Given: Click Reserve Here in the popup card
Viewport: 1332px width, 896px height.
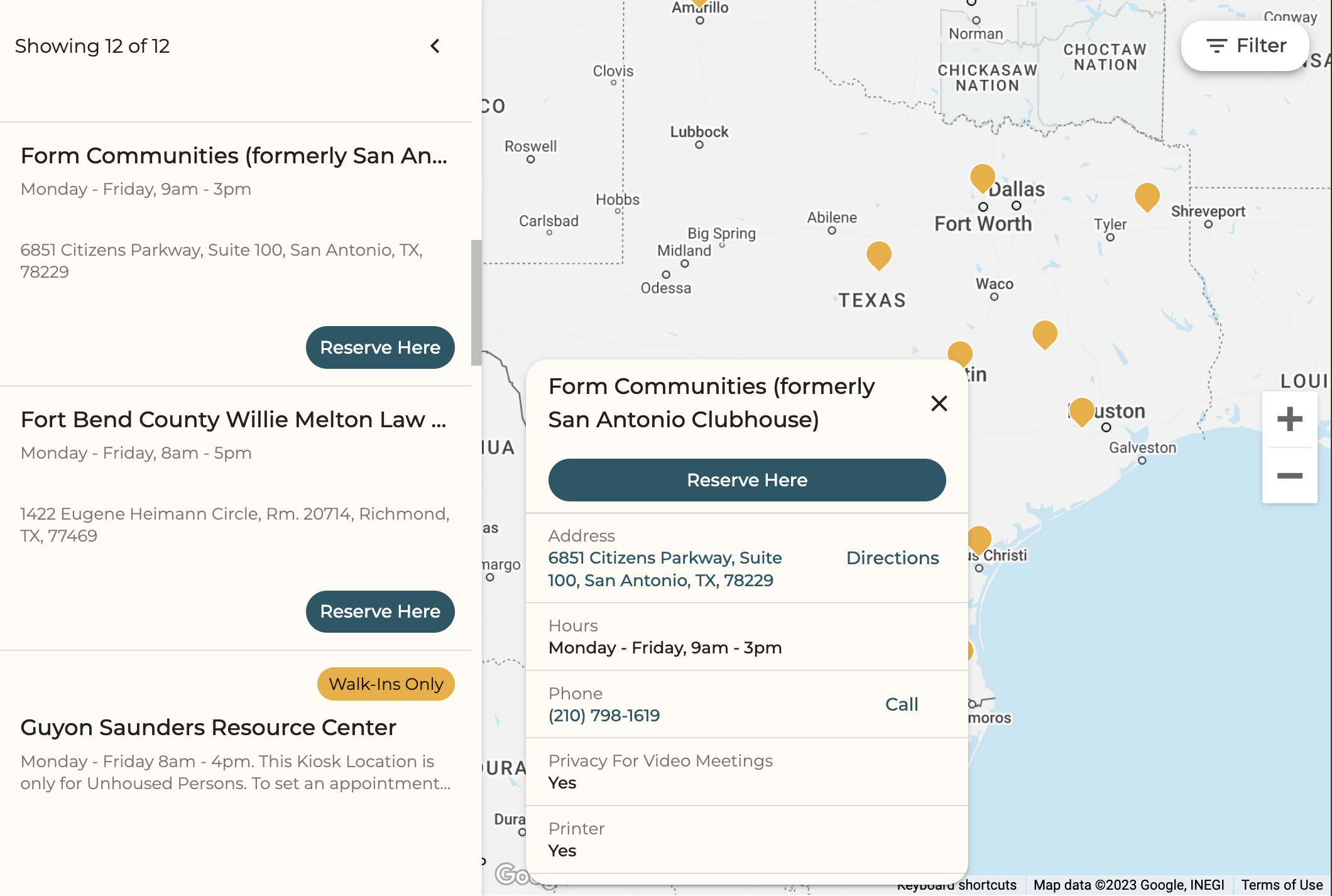Looking at the screenshot, I should pos(747,480).
